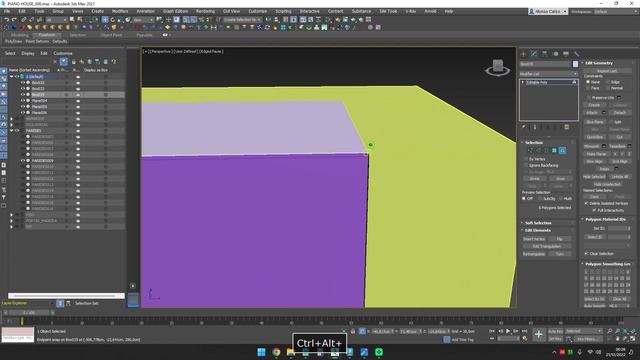Open Windows Start menu

261,352
